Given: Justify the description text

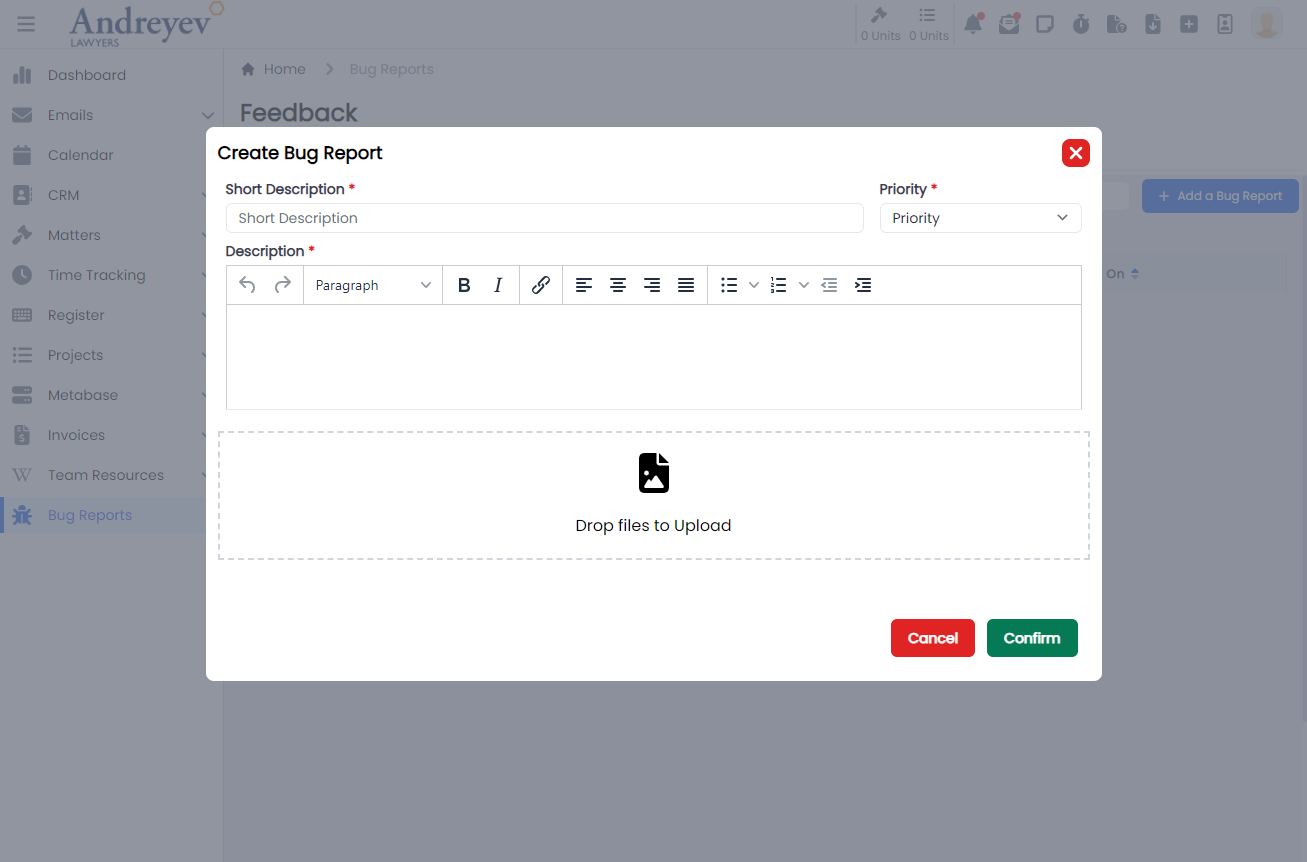Looking at the screenshot, I should pyautogui.click(x=686, y=285).
